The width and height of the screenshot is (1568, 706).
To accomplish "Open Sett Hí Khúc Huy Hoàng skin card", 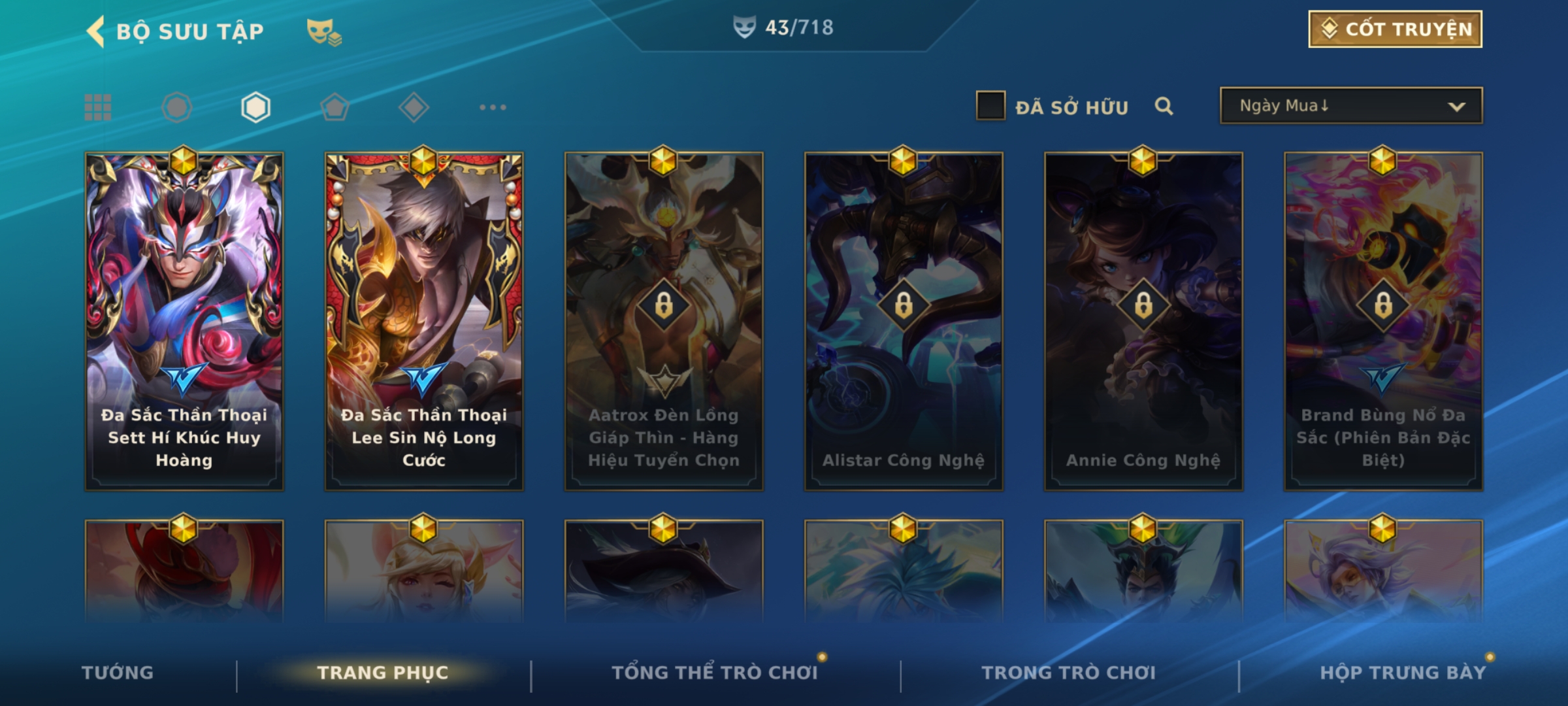I will 184,321.
